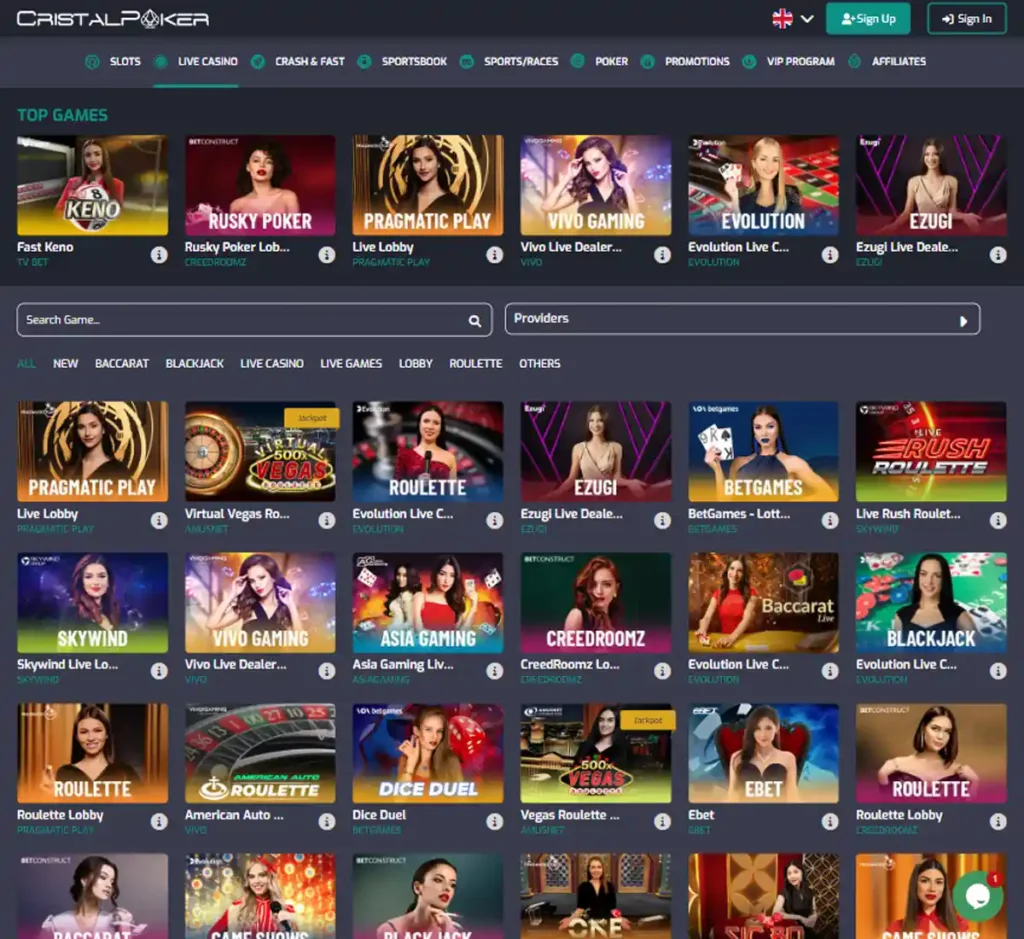
Task: Expand the Providers dropdown
Action: coord(742,319)
